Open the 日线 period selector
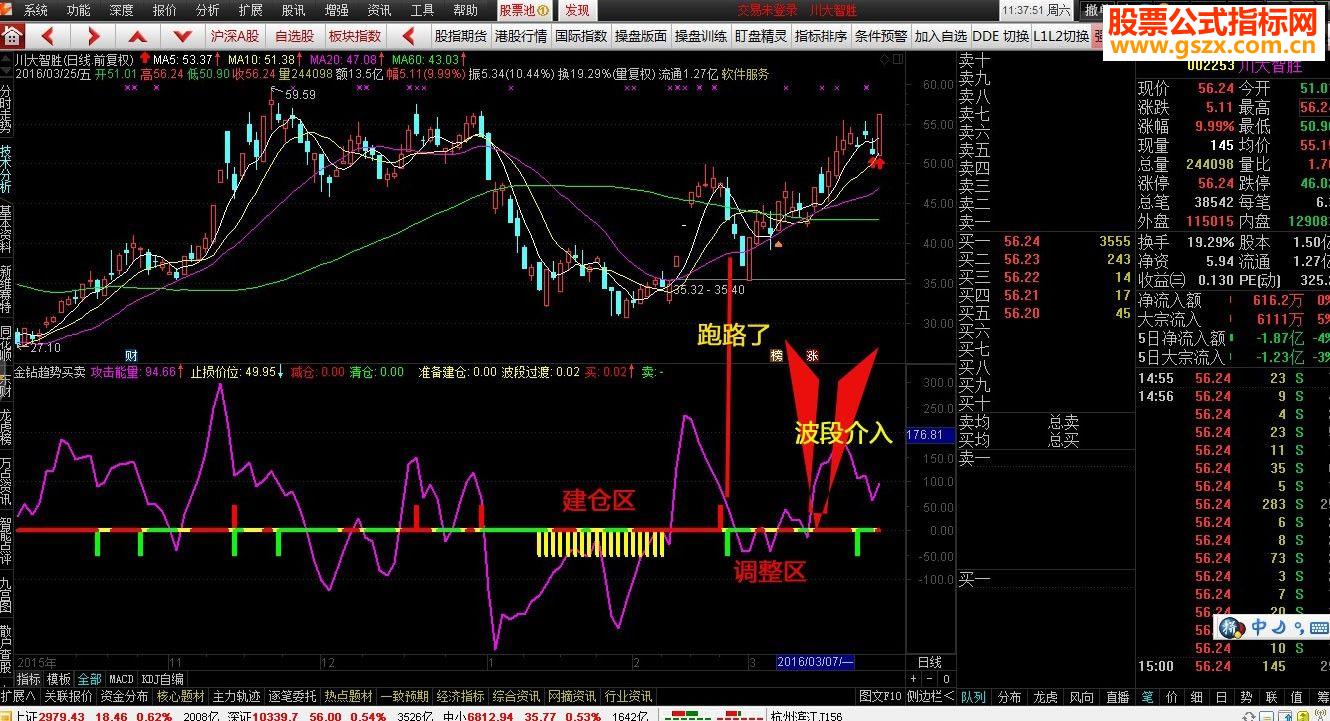Screen dimensions: 1330x721 tap(929, 662)
